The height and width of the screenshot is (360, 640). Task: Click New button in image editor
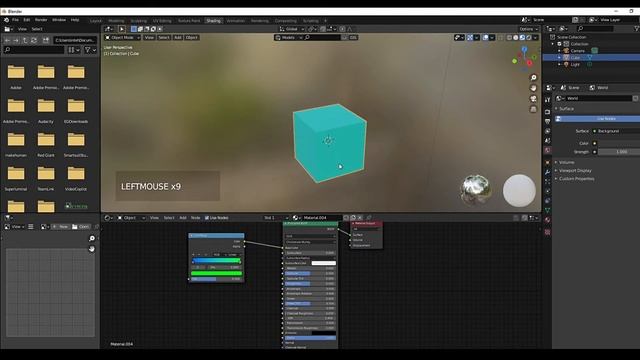coord(60,226)
